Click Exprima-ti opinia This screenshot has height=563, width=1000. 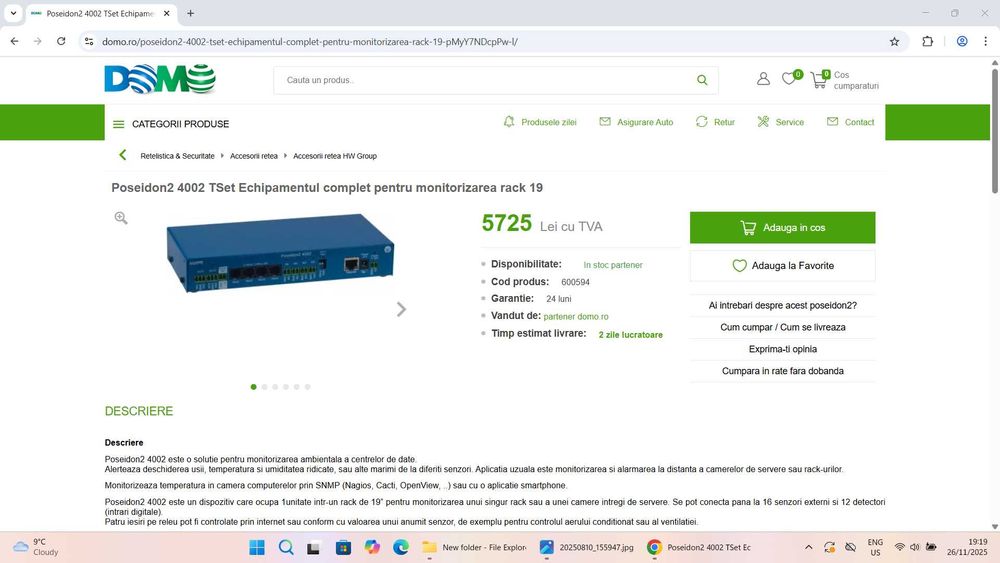tap(783, 349)
